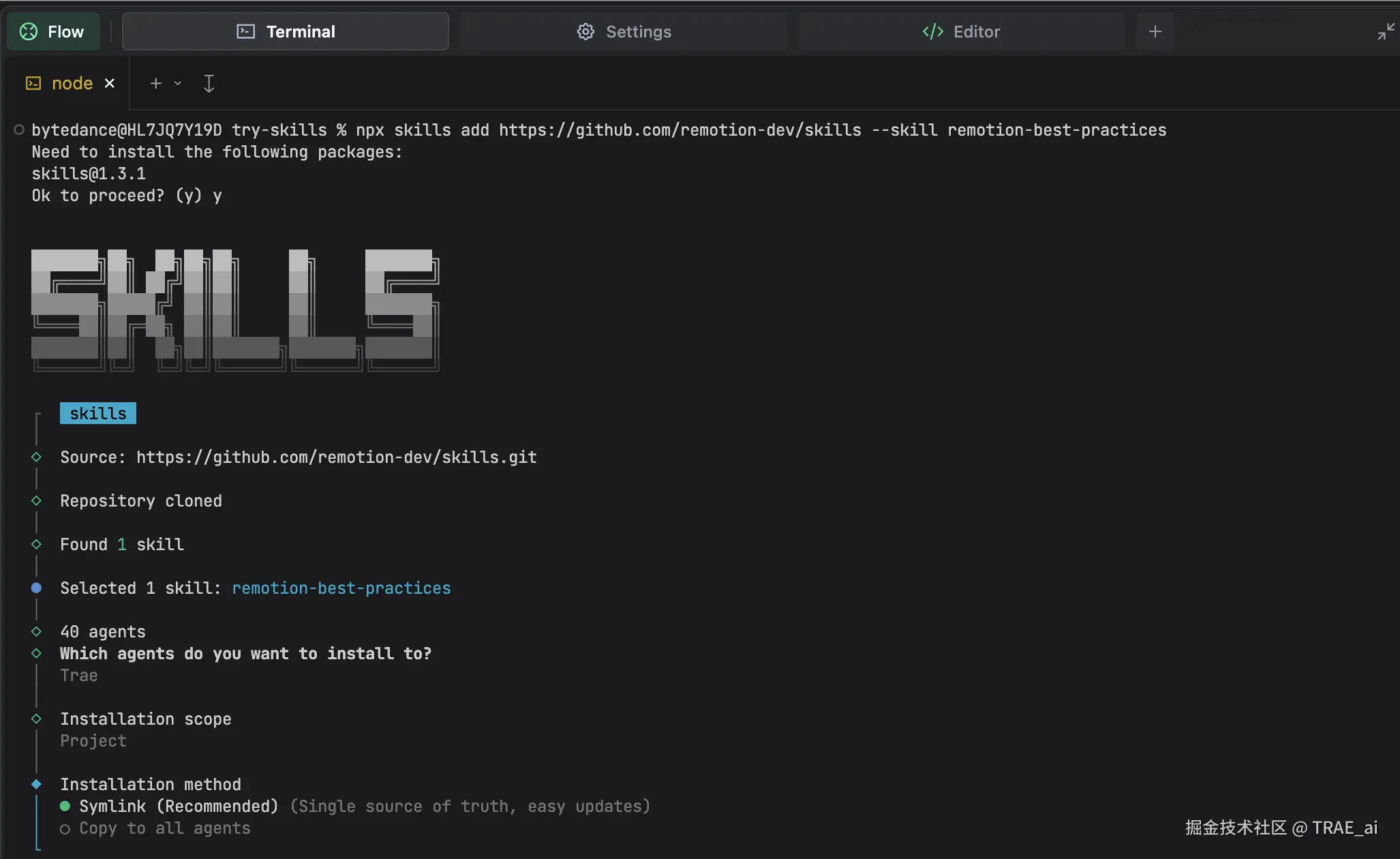Collapse the panel with shrink arrows icon
1400x859 pixels.
click(1386, 31)
